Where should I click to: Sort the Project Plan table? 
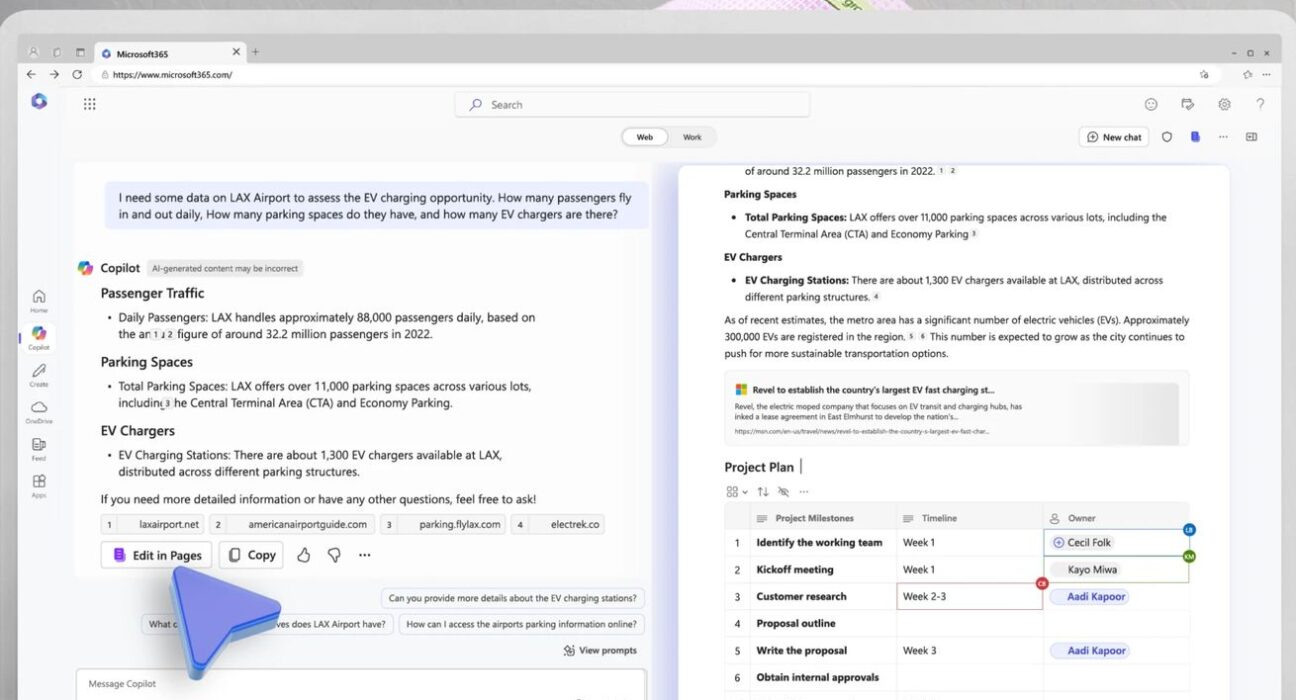tap(763, 492)
